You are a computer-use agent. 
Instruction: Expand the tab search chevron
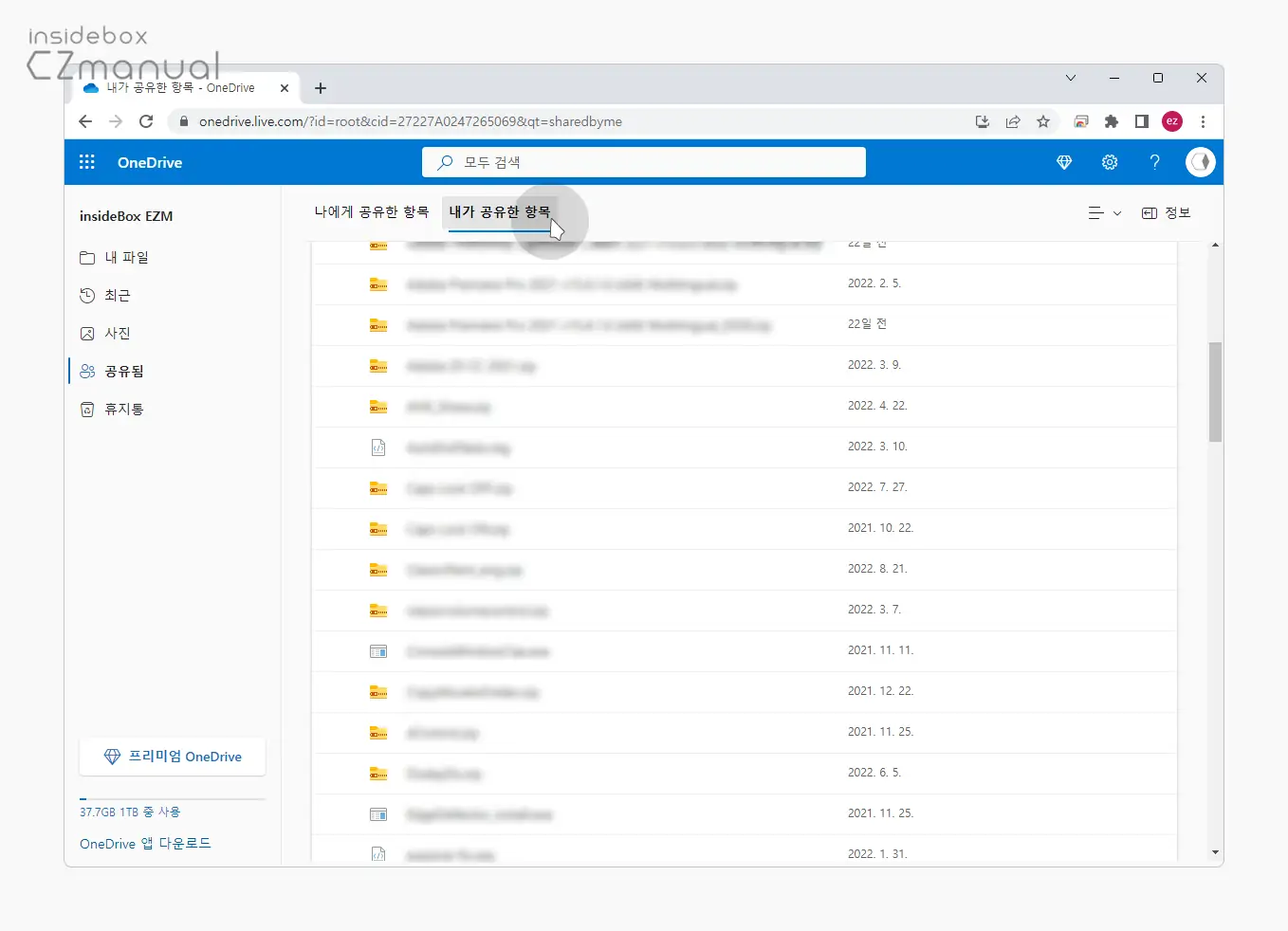tap(1071, 78)
